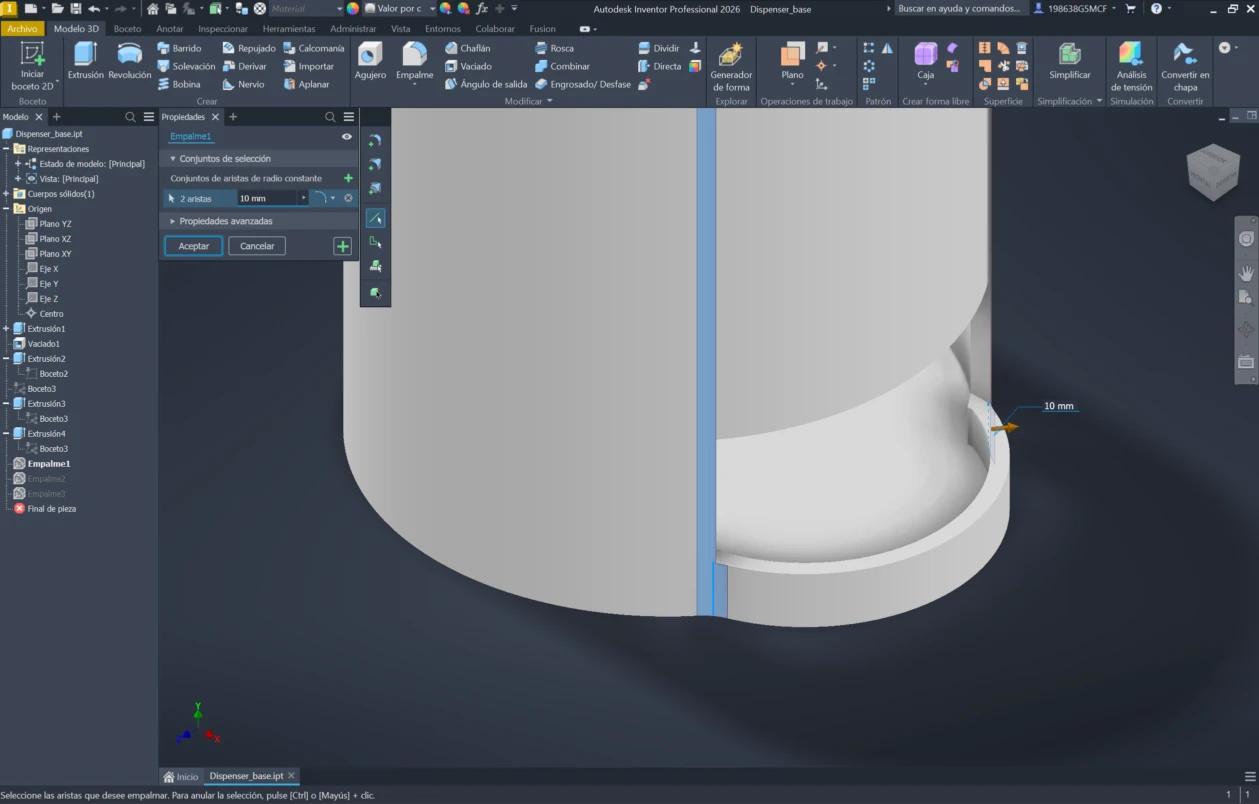Select the Plano work plane tool
Viewport: 1259px width, 804px height.
[792, 61]
